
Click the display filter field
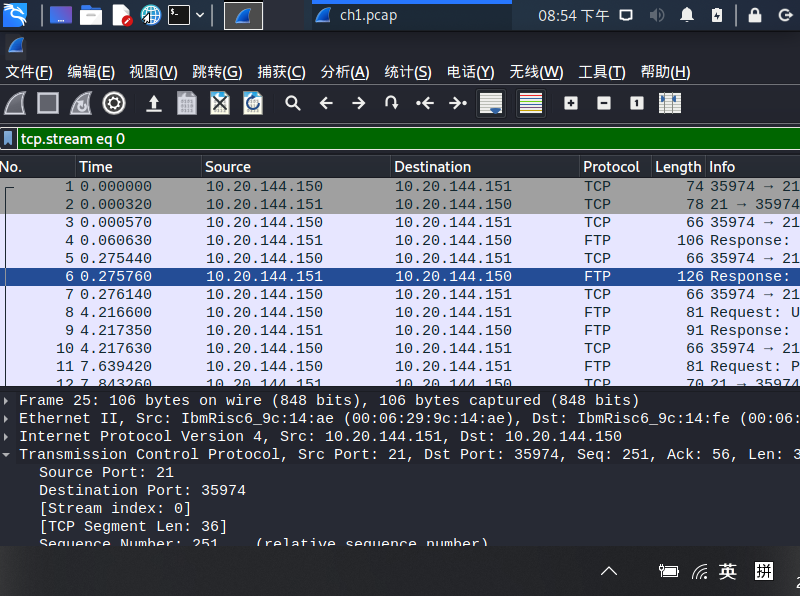(408, 139)
